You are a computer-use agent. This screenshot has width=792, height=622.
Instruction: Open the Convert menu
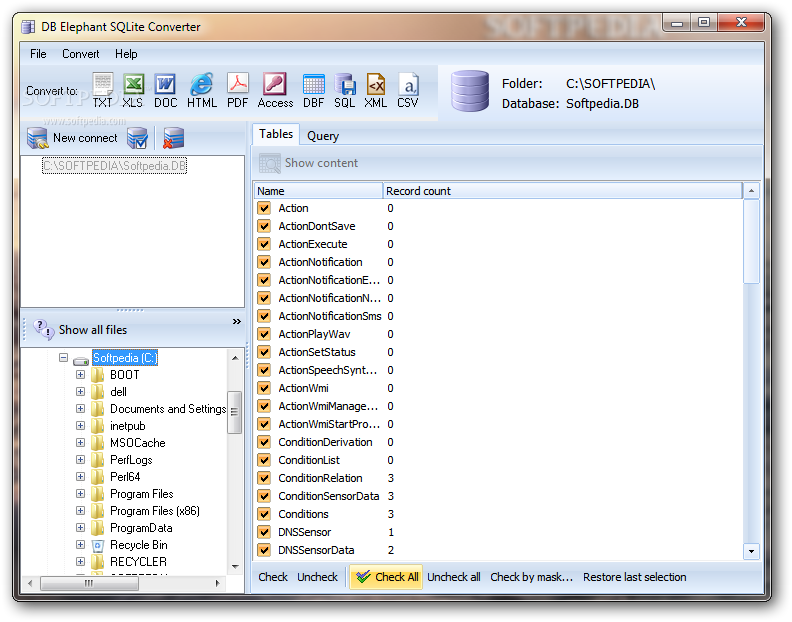pos(80,54)
